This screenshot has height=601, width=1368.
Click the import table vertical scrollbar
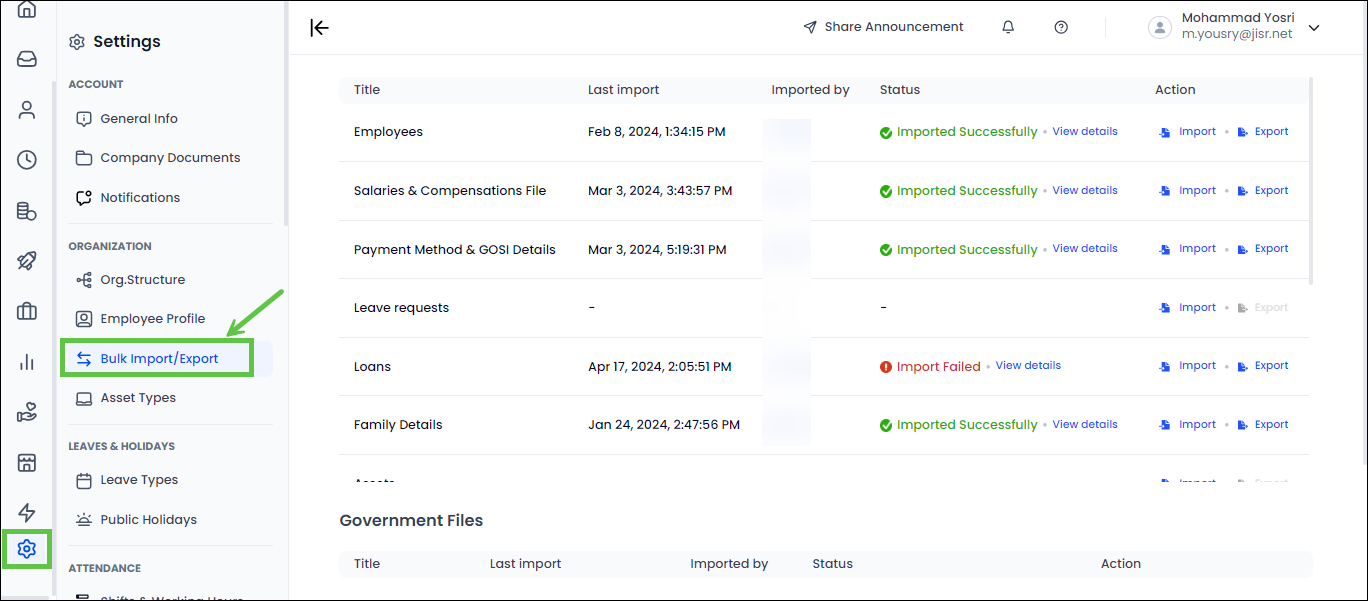(1310, 180)
